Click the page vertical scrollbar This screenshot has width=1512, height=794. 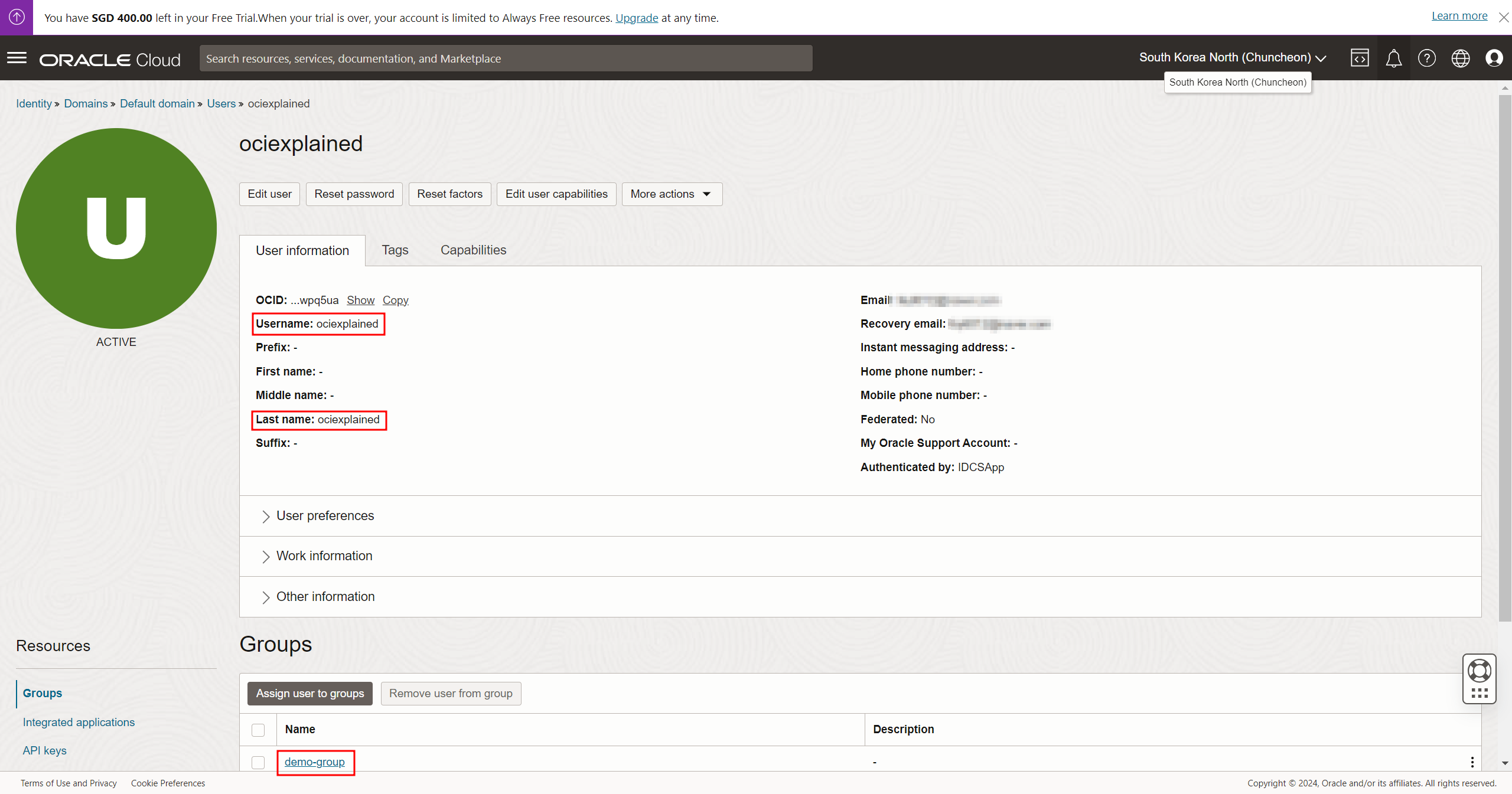1505,358
